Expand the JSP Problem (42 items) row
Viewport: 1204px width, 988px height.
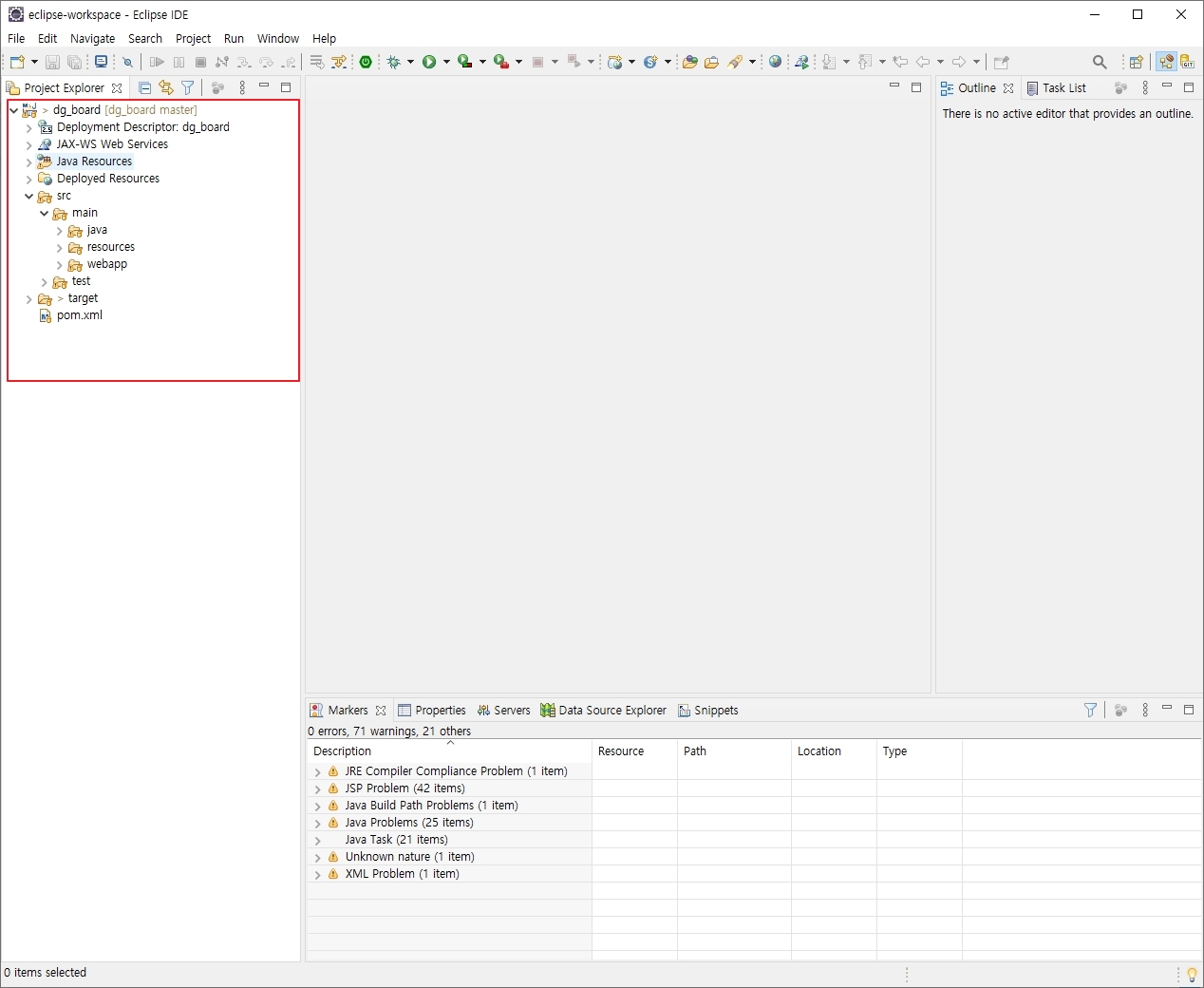[317, 788]
